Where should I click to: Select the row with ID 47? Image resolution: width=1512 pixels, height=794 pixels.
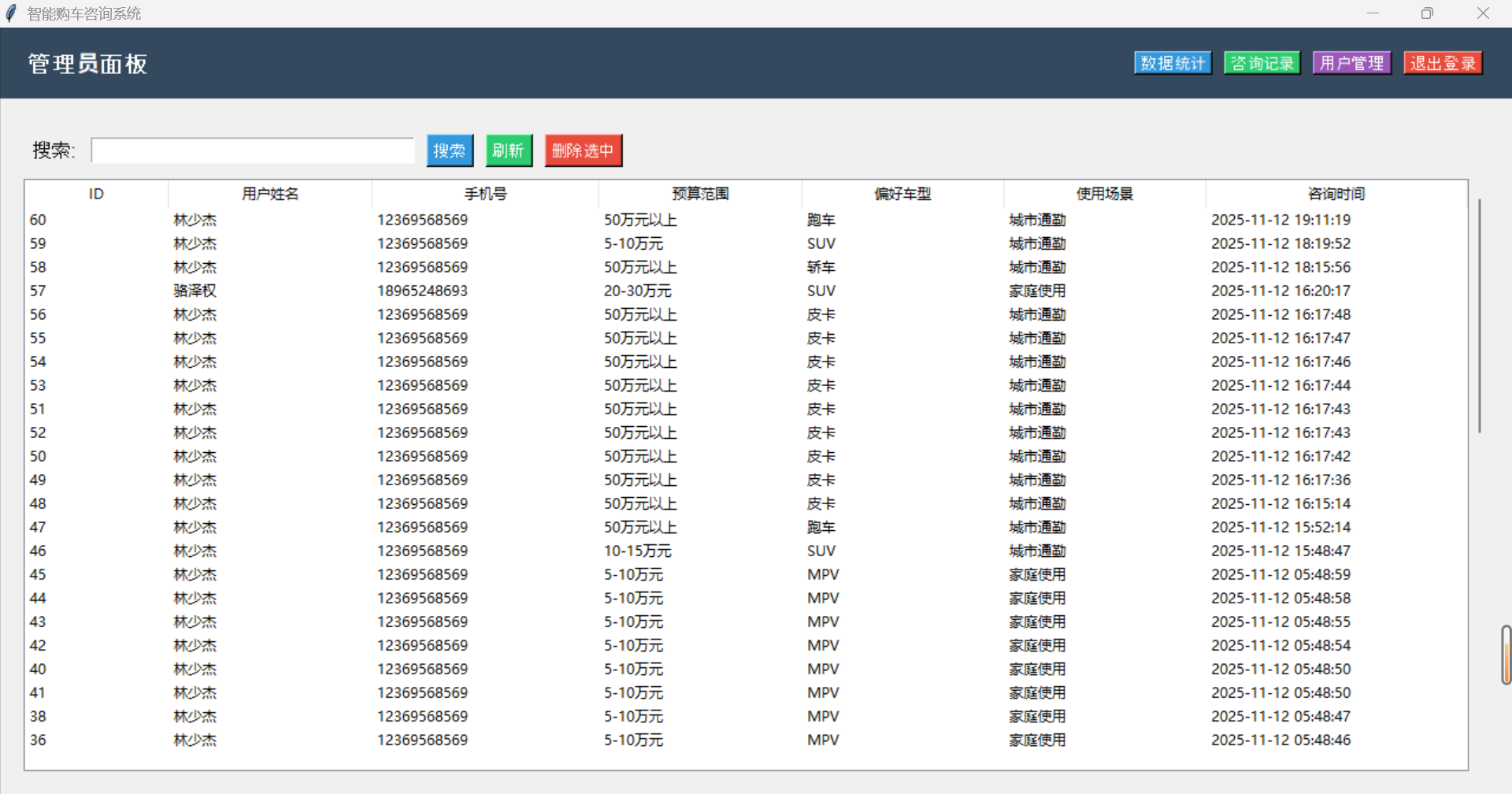746,527
